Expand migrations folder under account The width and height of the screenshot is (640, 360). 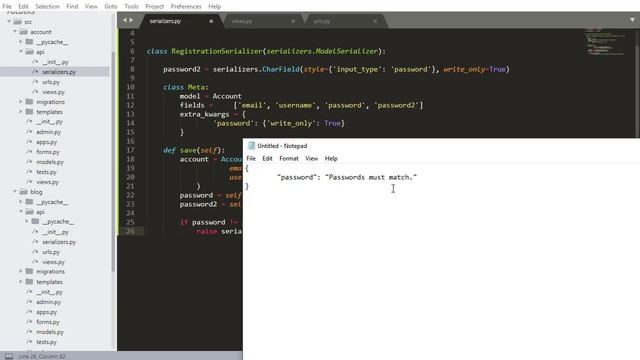click(21, 102)
